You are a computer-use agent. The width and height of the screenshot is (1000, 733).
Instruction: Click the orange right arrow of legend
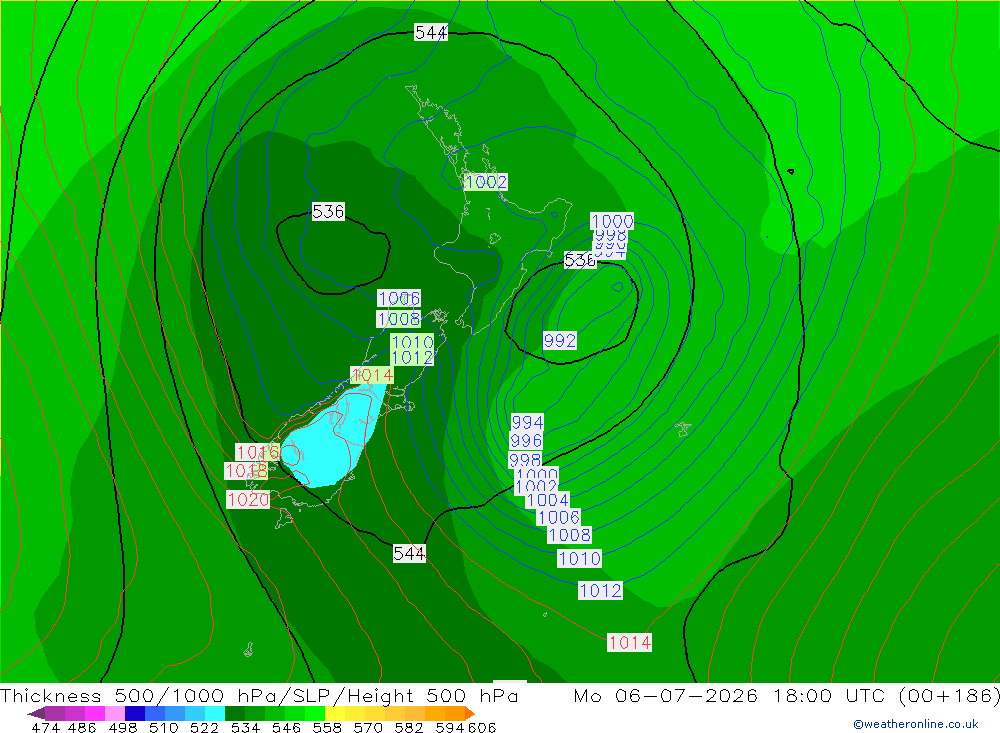point(470,713)
